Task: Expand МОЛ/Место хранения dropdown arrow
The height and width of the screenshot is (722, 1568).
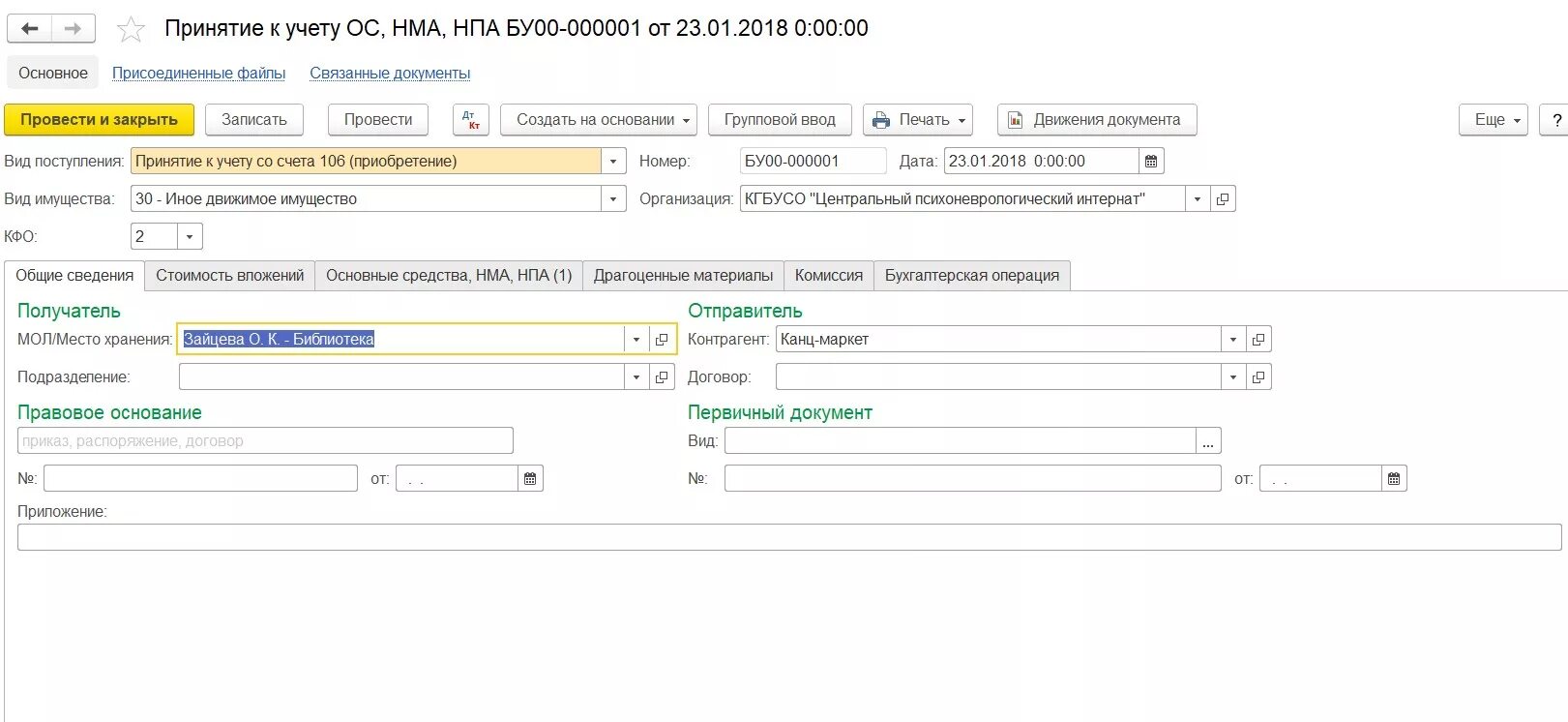Action: [x=636, y=340]
